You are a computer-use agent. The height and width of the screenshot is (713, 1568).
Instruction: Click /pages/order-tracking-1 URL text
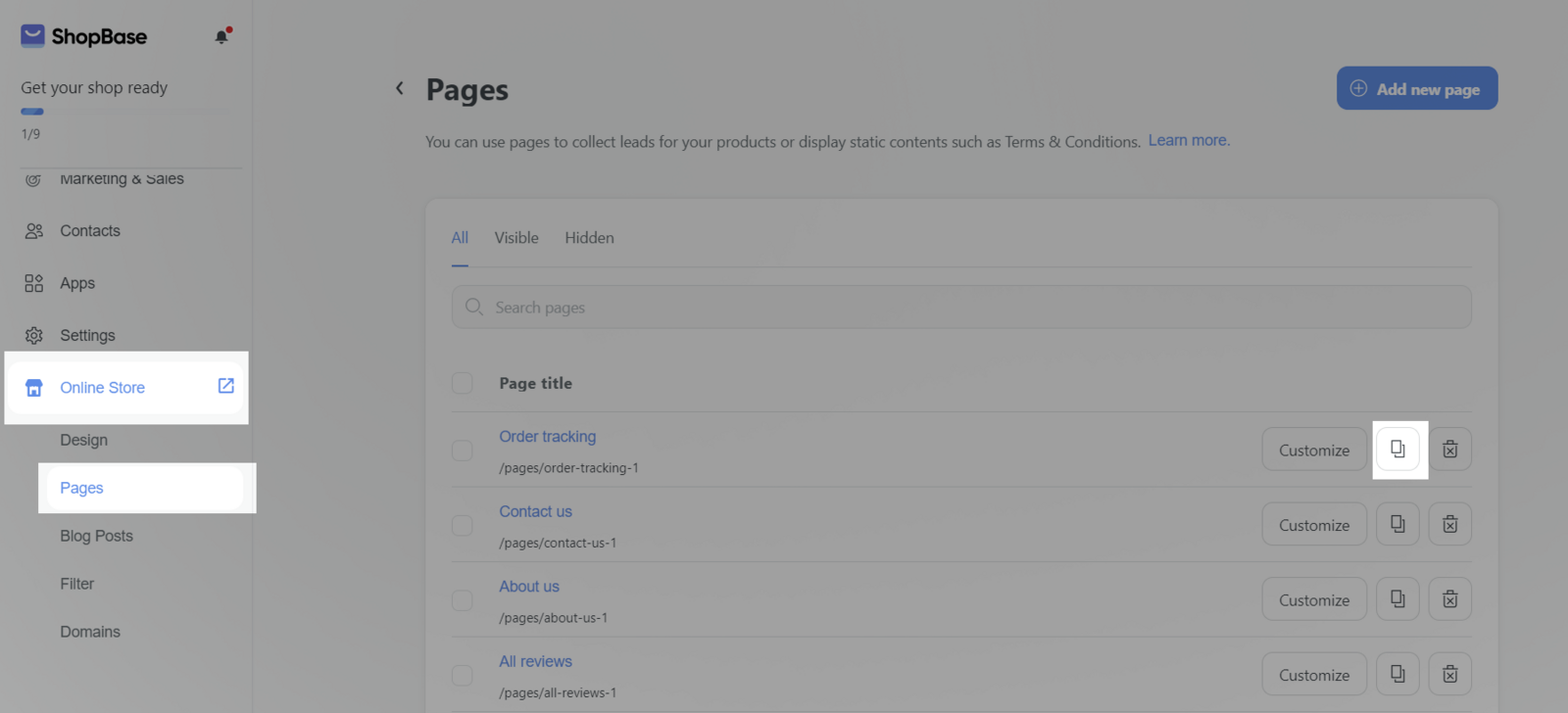point(568,468)
